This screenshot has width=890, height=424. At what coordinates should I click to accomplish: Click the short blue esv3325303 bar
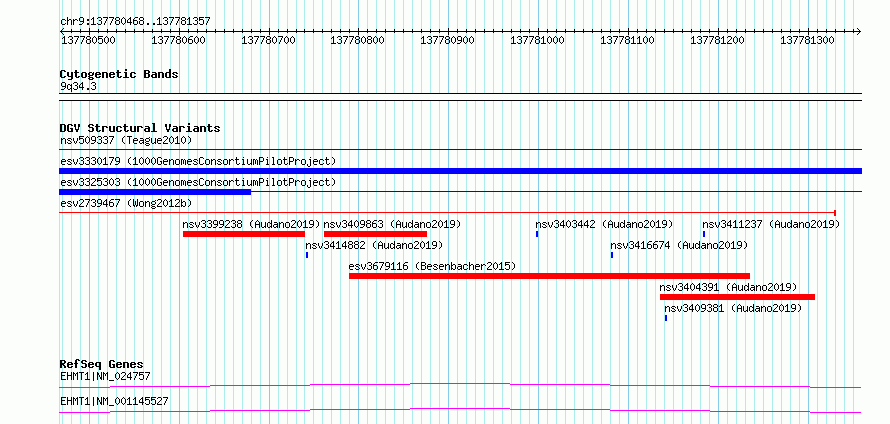pyautogui.click(x=155, y=192)
